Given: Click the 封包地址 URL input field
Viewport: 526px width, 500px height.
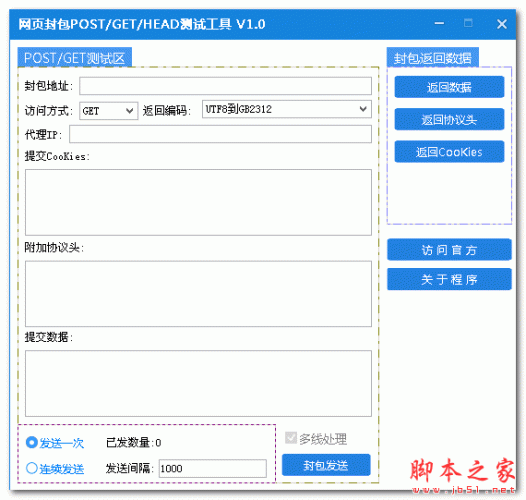Looking at the screenshot, I should point(225,86).
